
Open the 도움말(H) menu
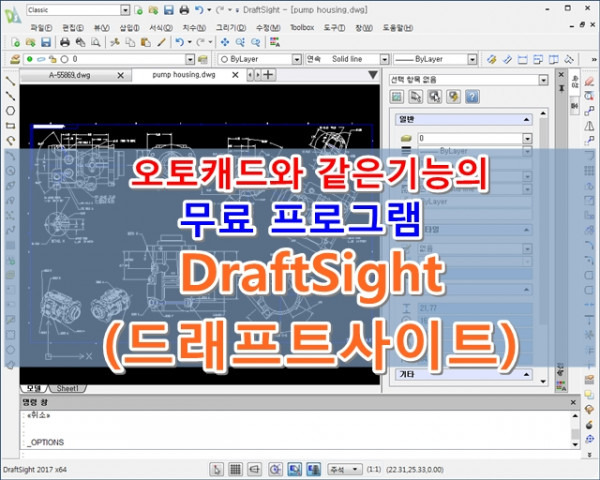coord(398,28)
